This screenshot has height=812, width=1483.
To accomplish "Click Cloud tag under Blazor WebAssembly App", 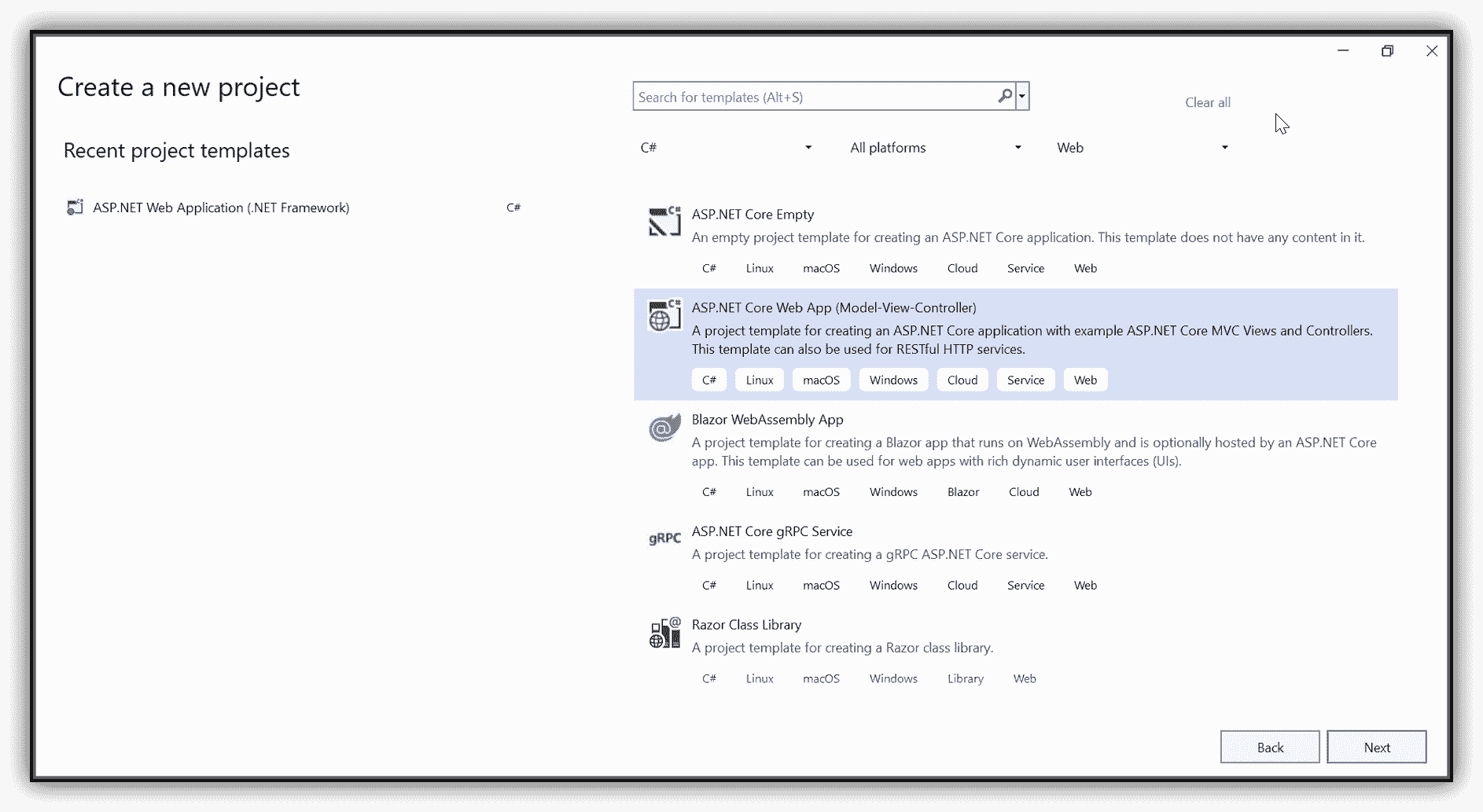I will point(1024,492).
